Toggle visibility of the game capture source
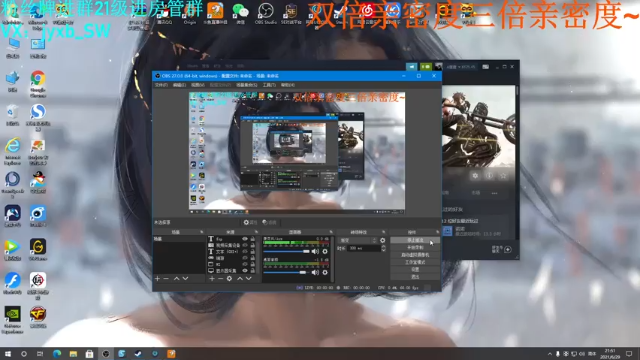640x360 pixels. (245, 258)
